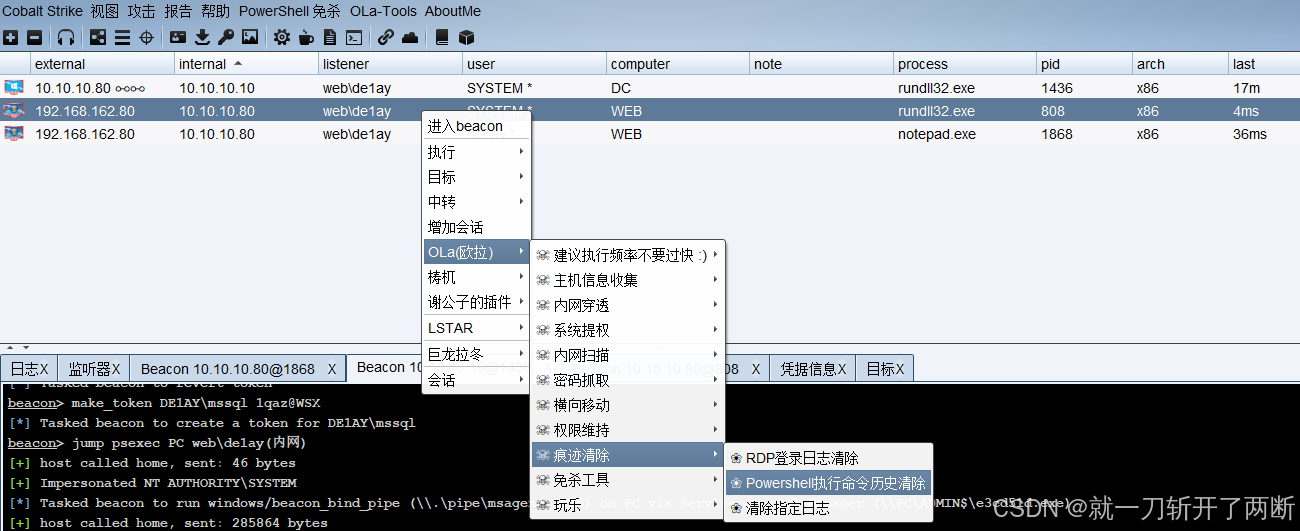
Task: Switch to pivot graph view icon
Action: [x=98, y=37]
